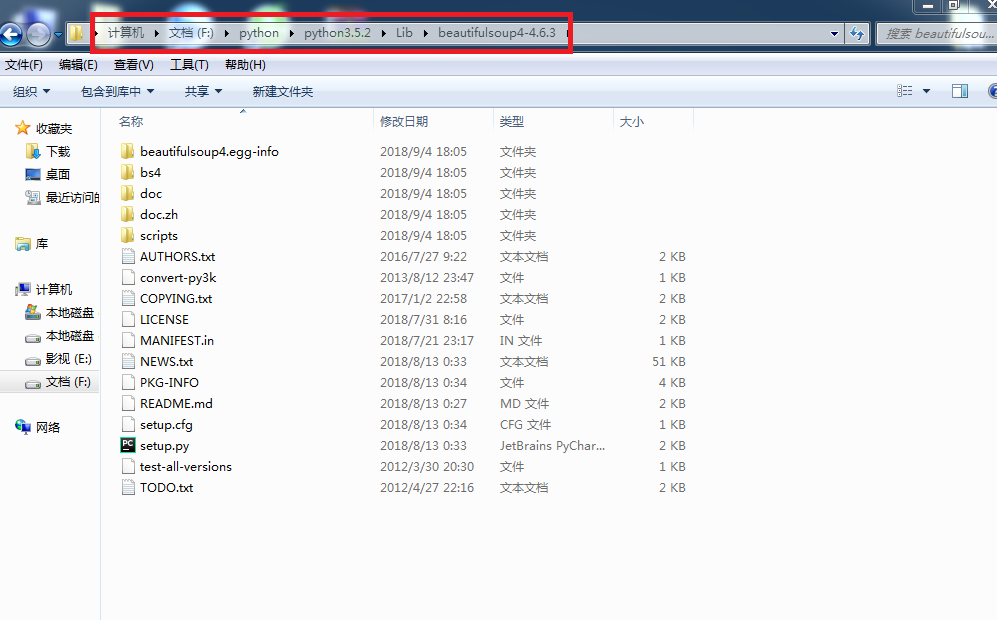Open the 查看(V) menu
This screenshot has height=620, width=997.
tap(134, 65)
